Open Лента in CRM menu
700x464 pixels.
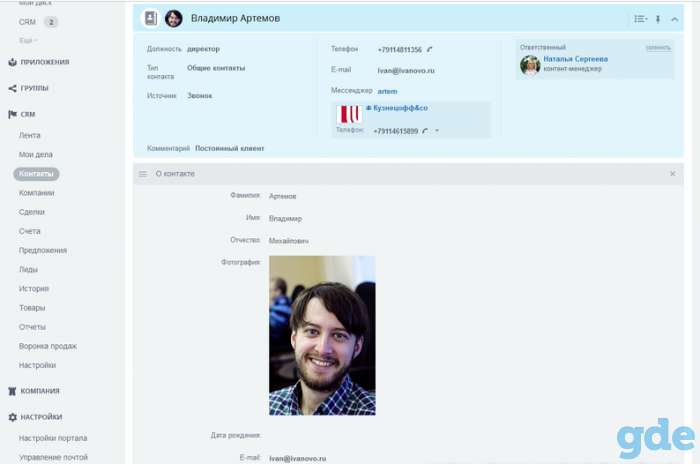29,135
